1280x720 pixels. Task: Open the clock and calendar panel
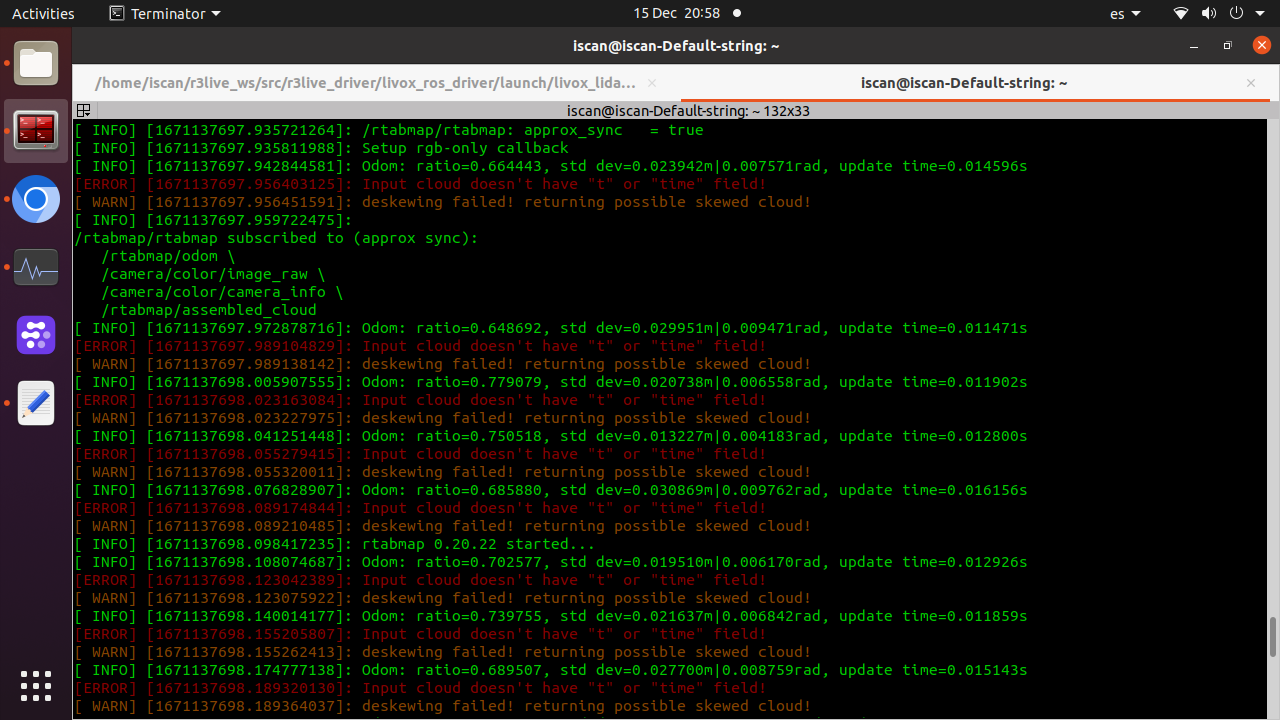click(x=676, y=14)
